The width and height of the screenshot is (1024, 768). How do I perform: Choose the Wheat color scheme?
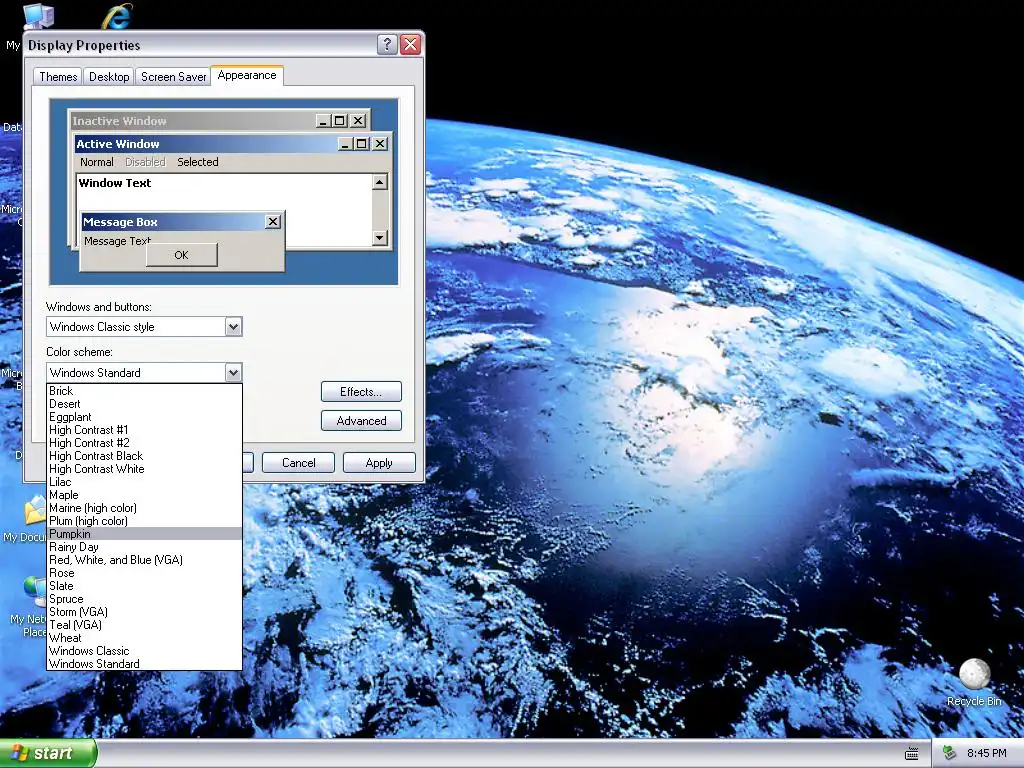pos(144,638)
